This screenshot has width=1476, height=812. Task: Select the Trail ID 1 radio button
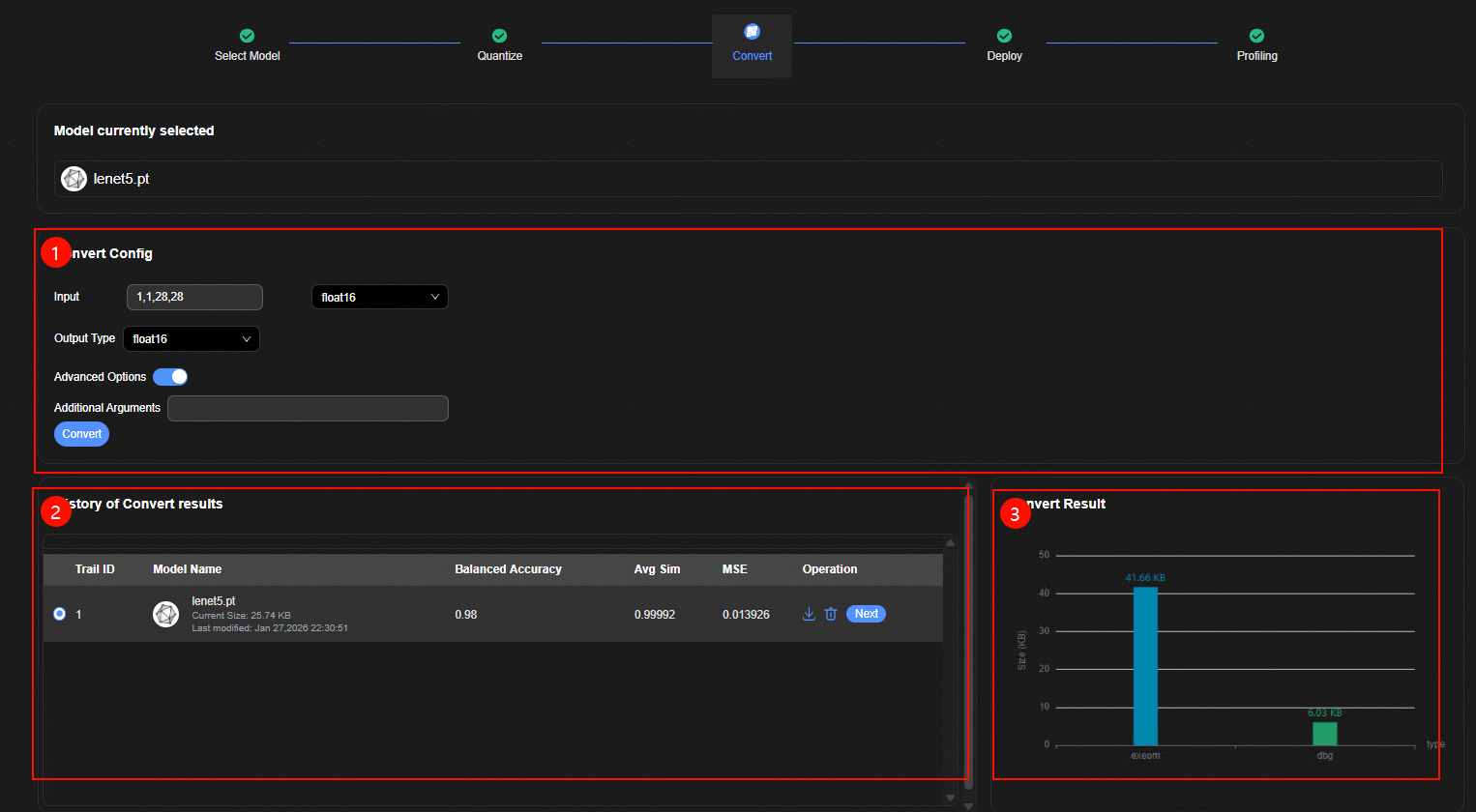pyautogui.click(x=60, y=614)
